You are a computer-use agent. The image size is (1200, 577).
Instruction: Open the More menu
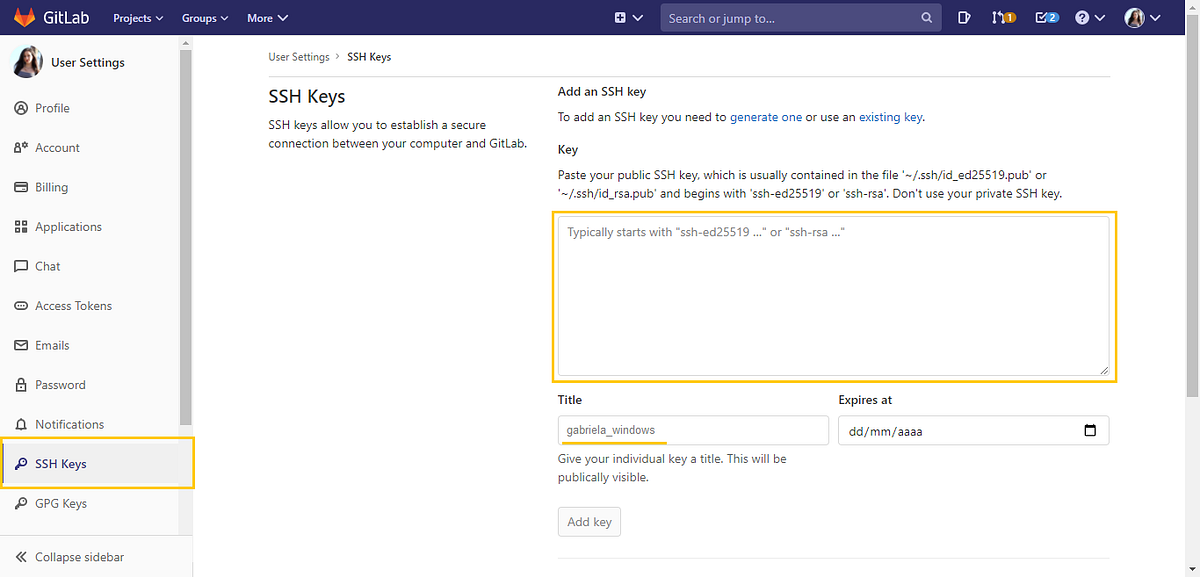click(x=266, y=17)
